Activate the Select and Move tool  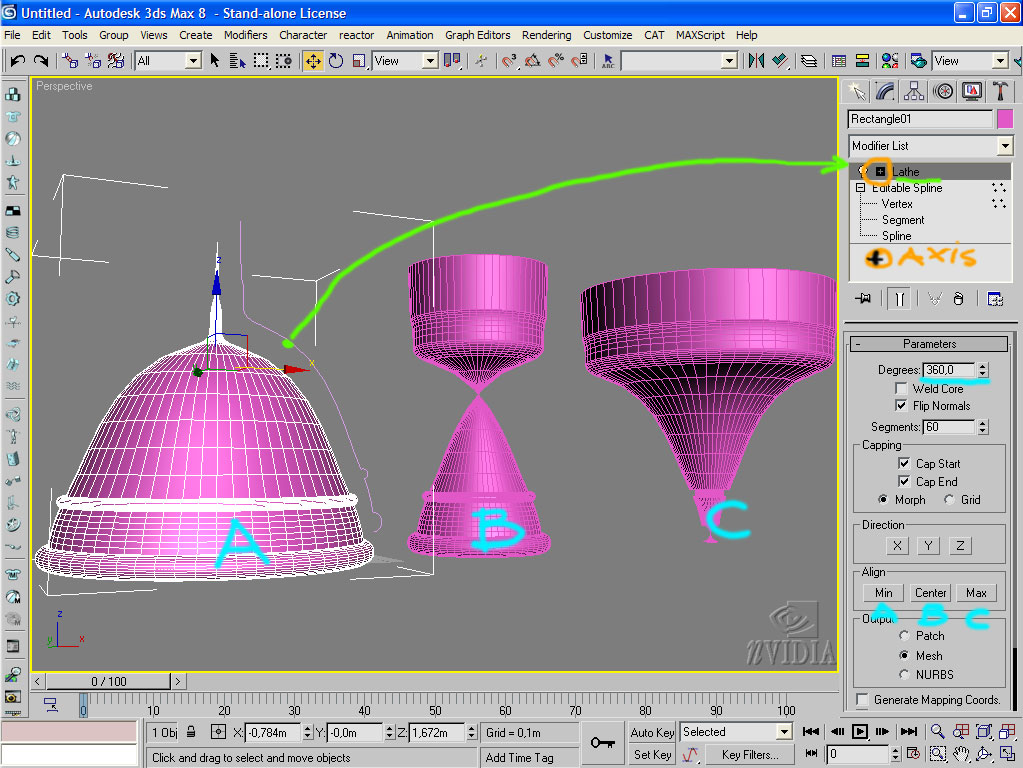pyautogui.click(x=313, y=61)
